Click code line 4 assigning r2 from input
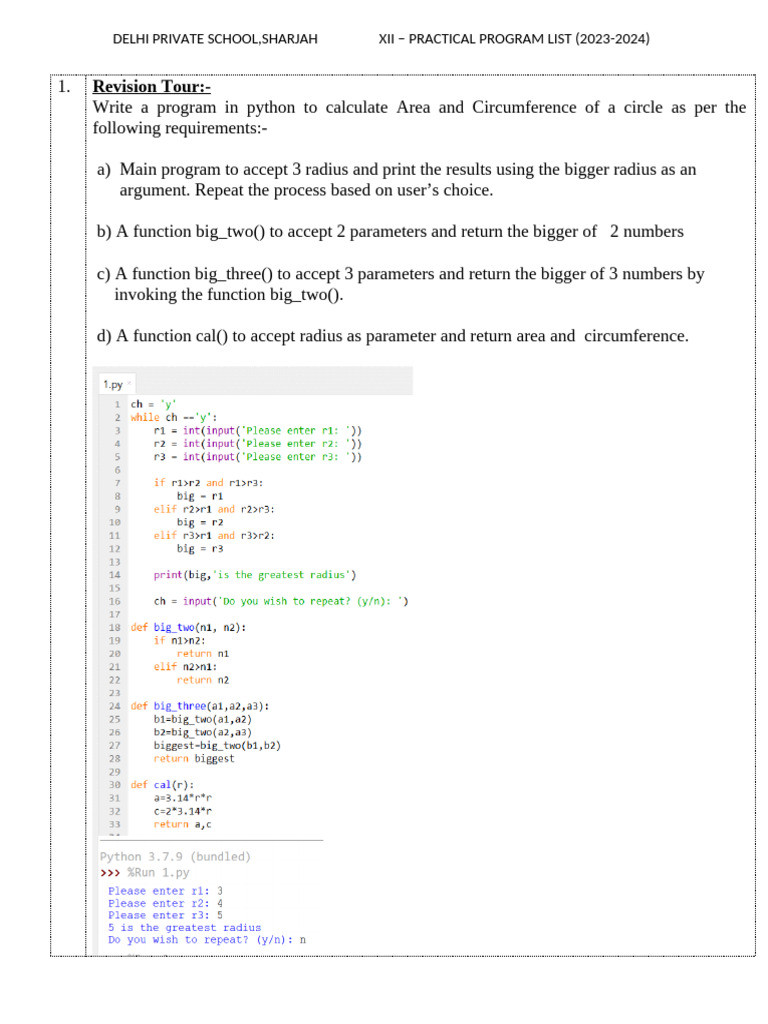The image size is (768, 1024). [x=257, y=443]
